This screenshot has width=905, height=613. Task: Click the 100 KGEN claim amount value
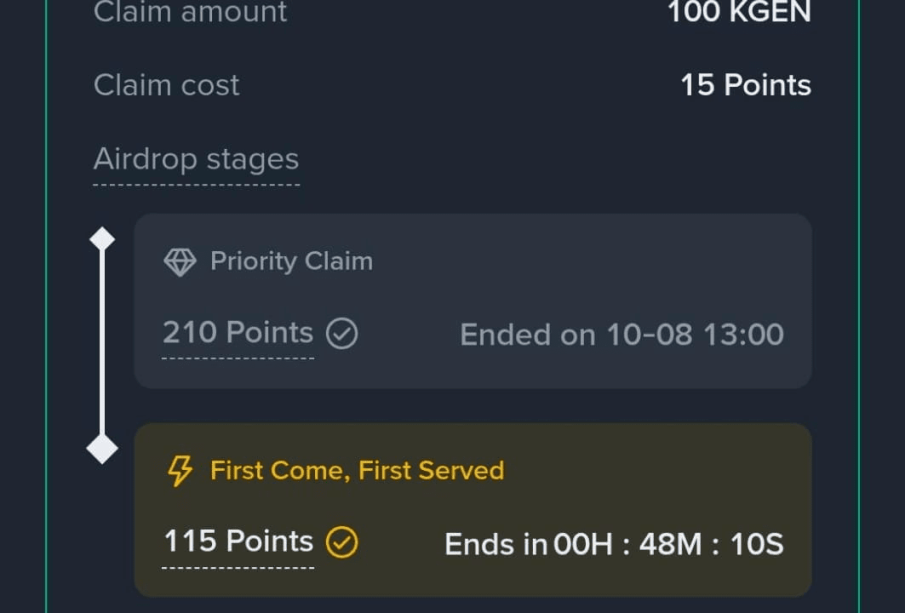pos(739,13)
